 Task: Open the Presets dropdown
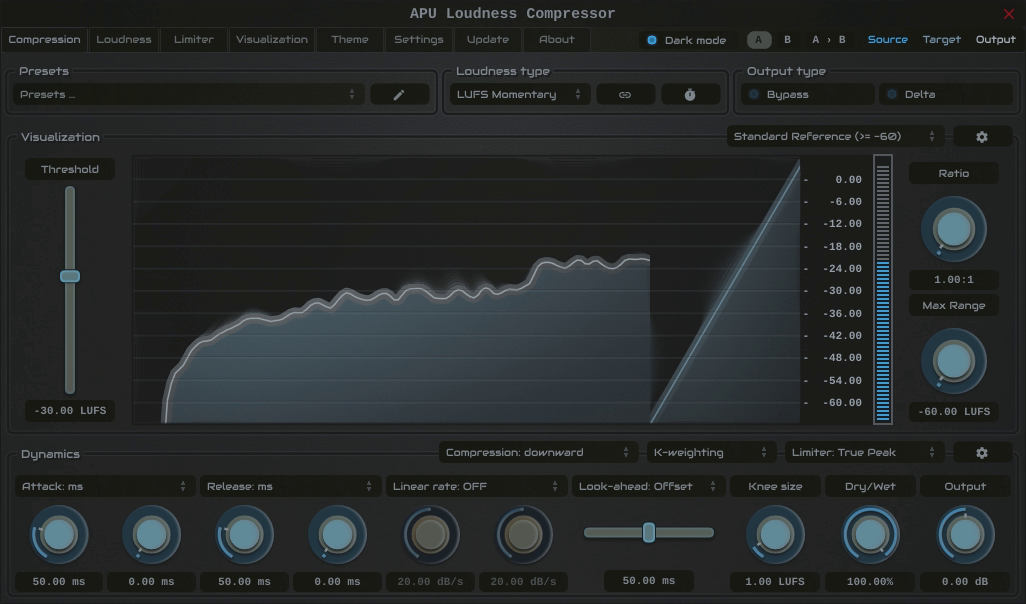(x=188, y=95)
